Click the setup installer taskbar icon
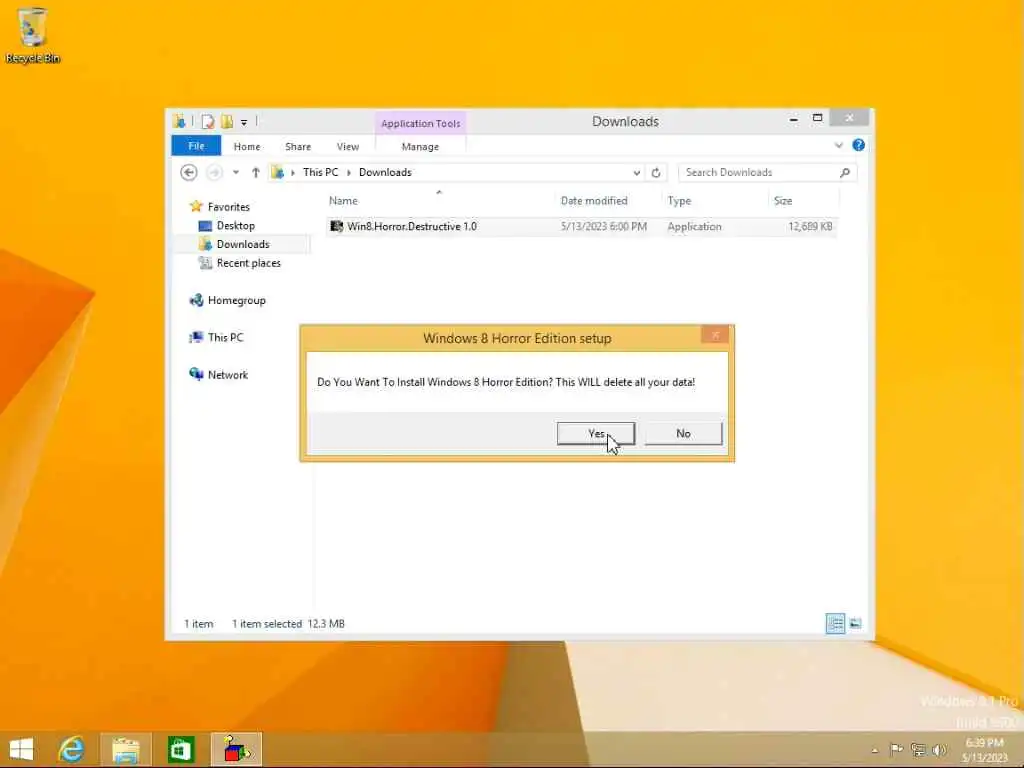 (236, 750)
